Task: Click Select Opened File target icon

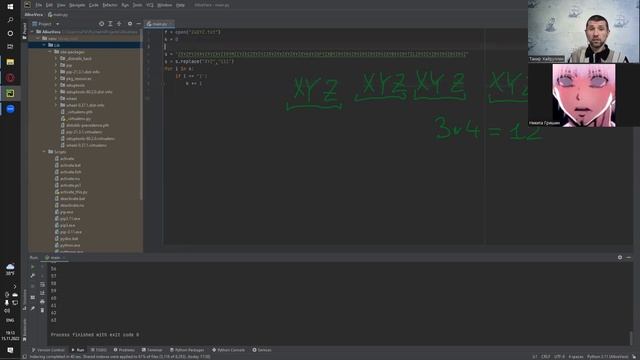Action: click(101, 24)
